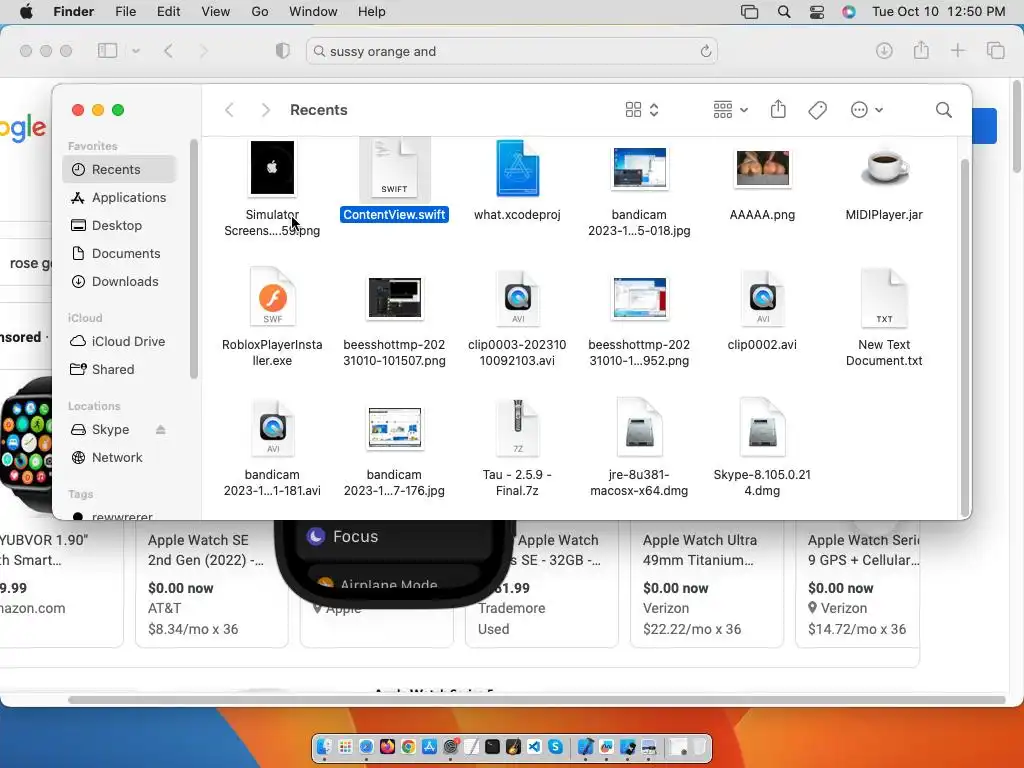Go forward in Finder window
The height and width of the screenshot is (768, 1024).
coord(265,110)
